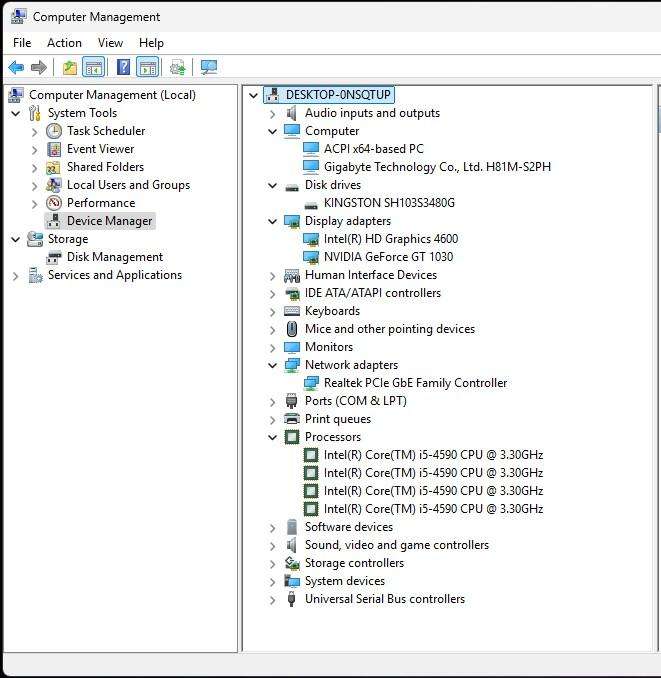Click the Sound, video and game controllers icon
Screen dimensions: 661x678
[x=292, y=545]
